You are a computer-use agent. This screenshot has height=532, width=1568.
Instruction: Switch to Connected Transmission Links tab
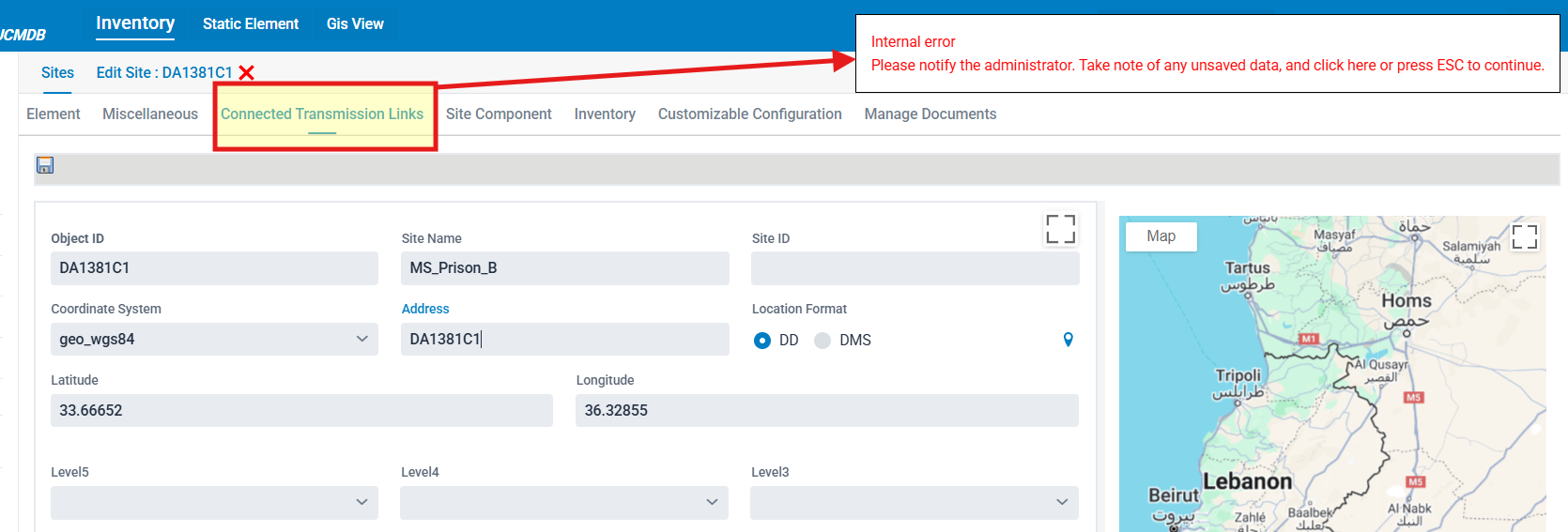(x=322, y=114)
